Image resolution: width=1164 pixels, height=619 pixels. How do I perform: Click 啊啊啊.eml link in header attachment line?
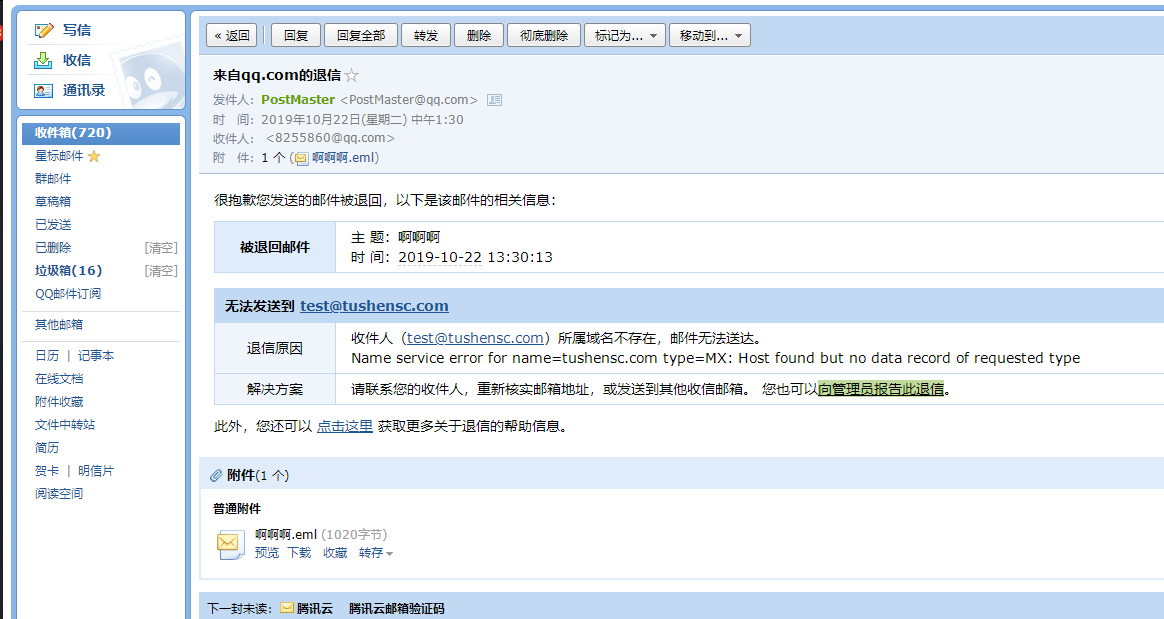[x=343, y=158]
